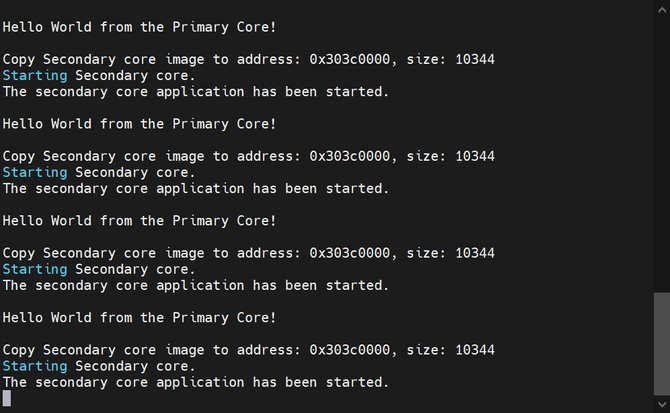Click address "0x303c0000" in the third Copy line
The width and height of the screenshot is (670, 413).
349,253
